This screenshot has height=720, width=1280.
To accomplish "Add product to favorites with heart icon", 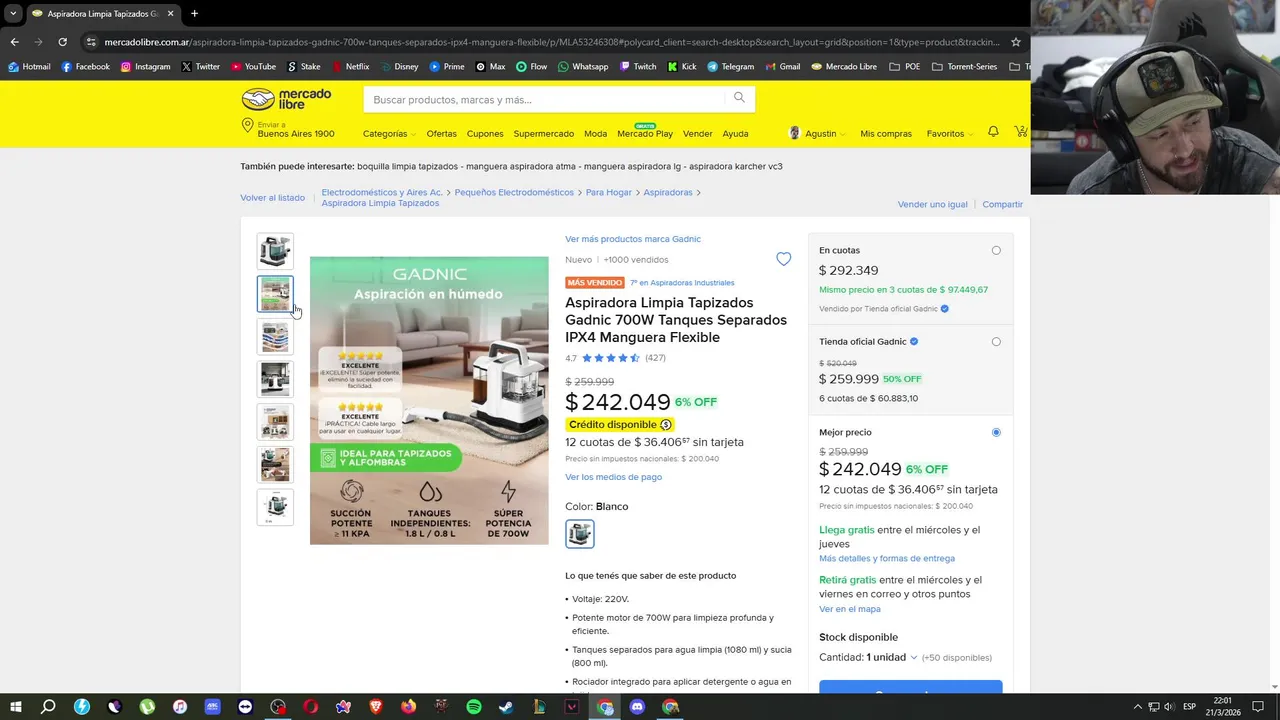I will 784,259.
